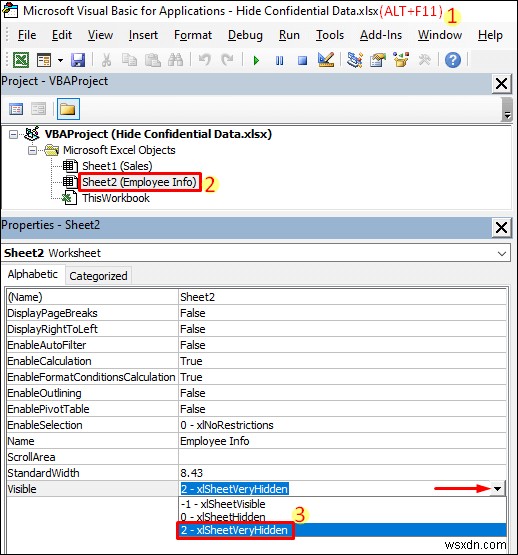Screen dimensions: 518x555
Task: Switch to the Alphabetic tab
Action: tap(33, 274)
